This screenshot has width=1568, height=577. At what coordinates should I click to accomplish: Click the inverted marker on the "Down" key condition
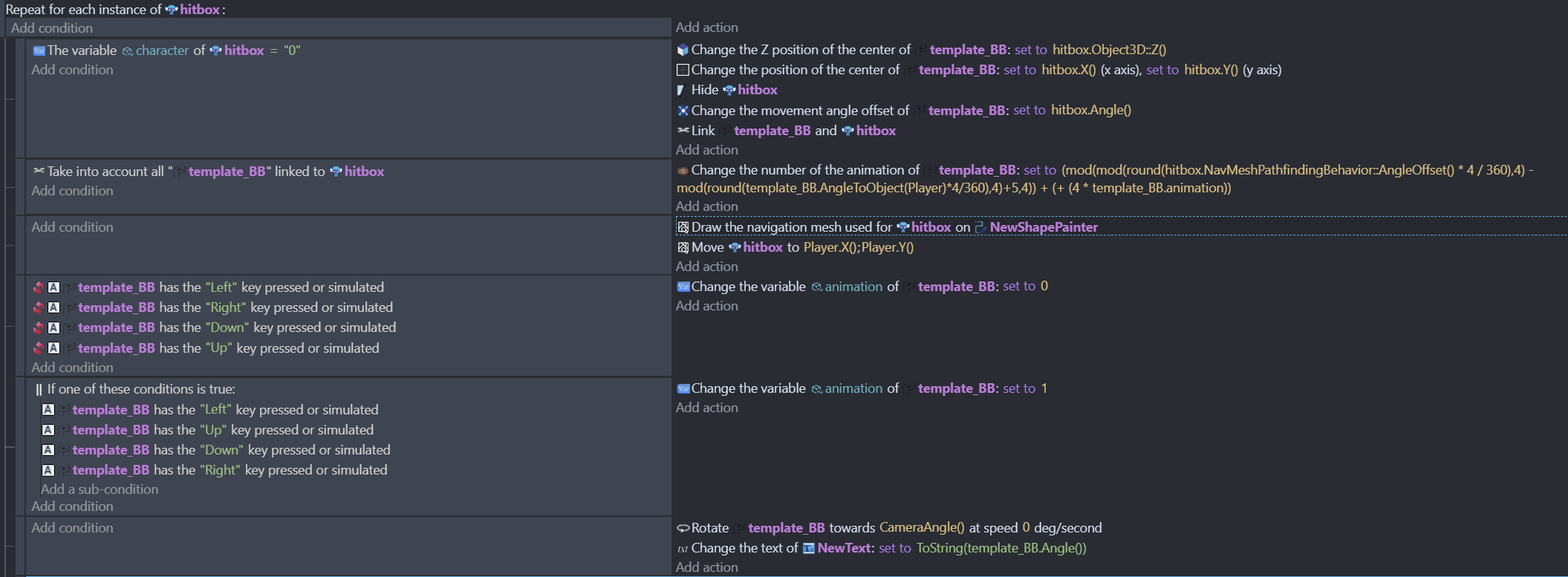pos(38,327)
